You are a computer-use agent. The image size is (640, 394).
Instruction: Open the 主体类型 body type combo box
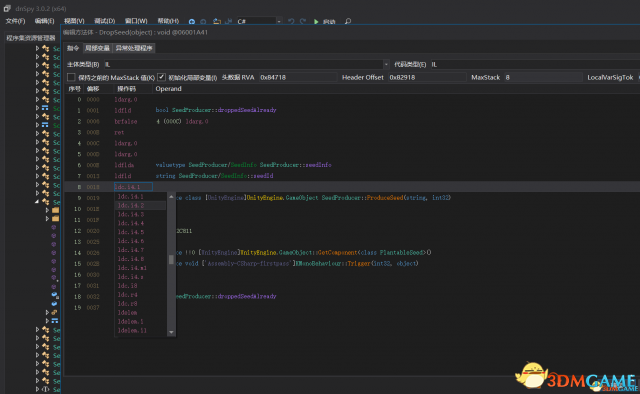(x=247, y=65)
